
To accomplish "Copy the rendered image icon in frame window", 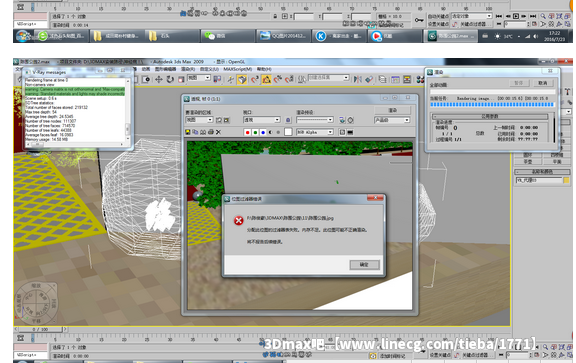I will click(195, 132).
